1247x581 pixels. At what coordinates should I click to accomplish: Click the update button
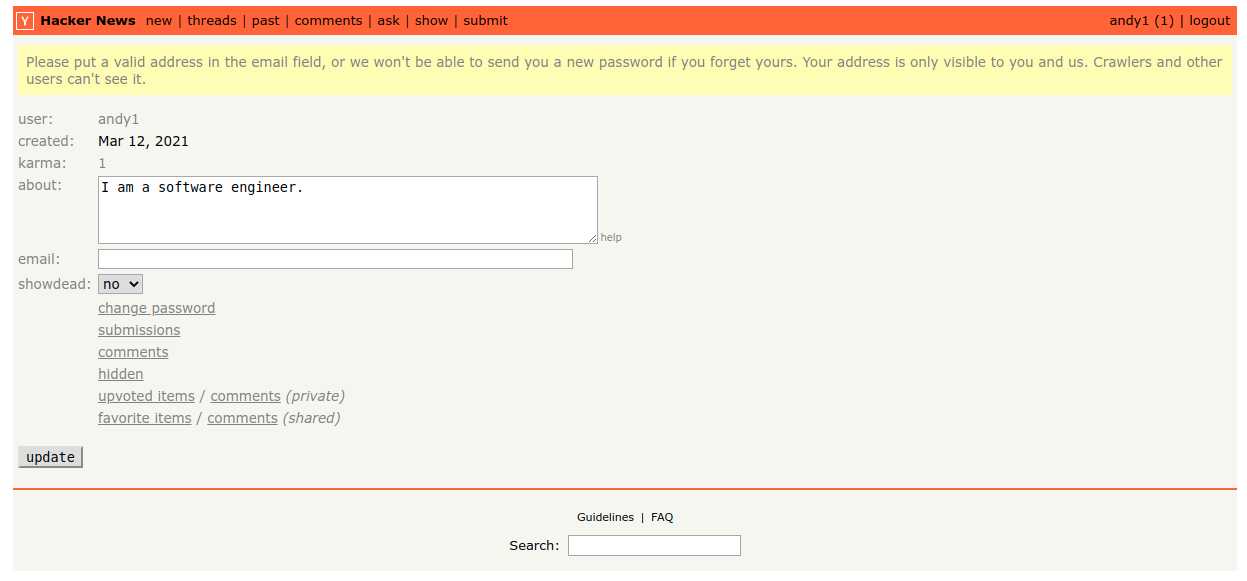point(50,457)
